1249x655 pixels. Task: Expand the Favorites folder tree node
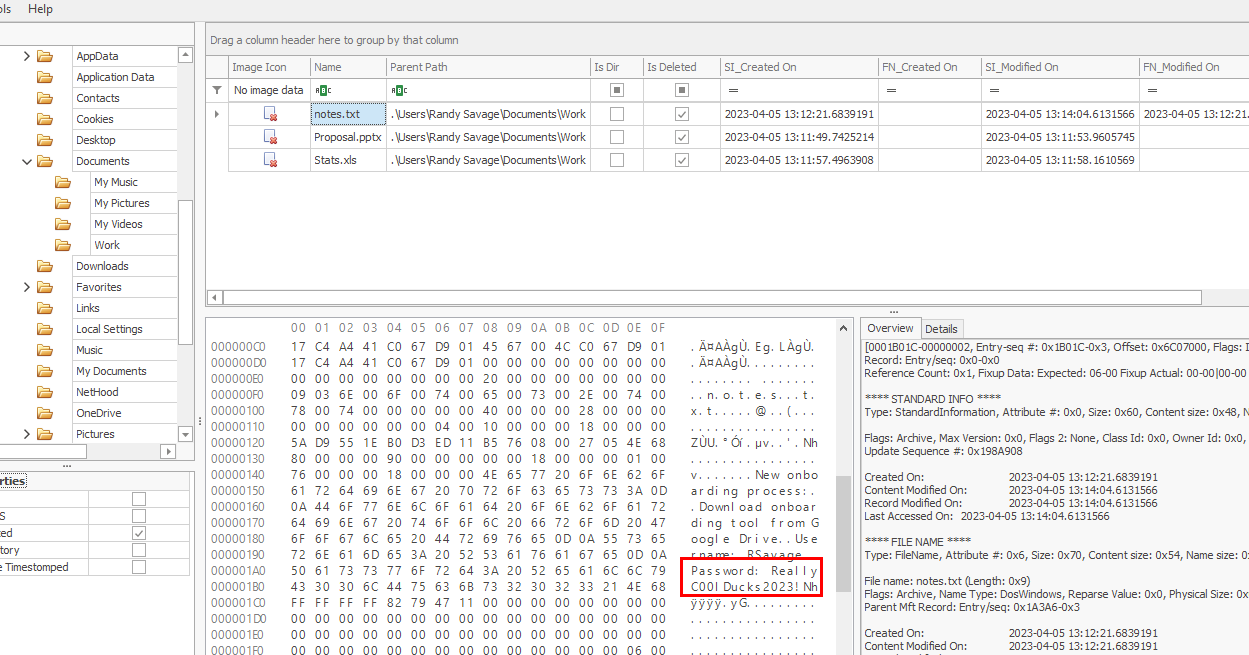pos(26,287)
